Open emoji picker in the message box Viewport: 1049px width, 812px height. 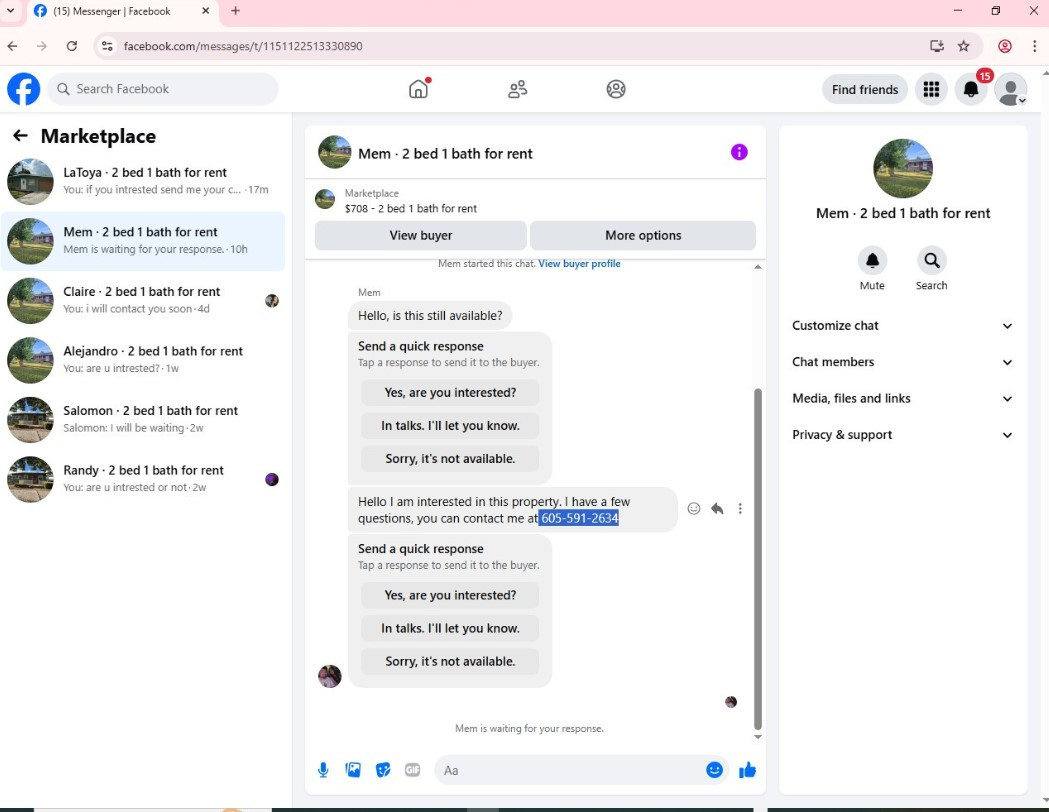714,770
